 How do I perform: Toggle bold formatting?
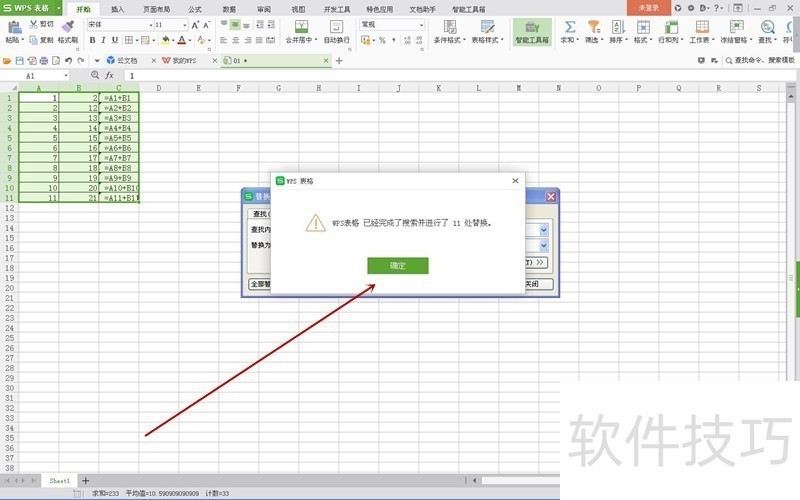coord(92,40)
